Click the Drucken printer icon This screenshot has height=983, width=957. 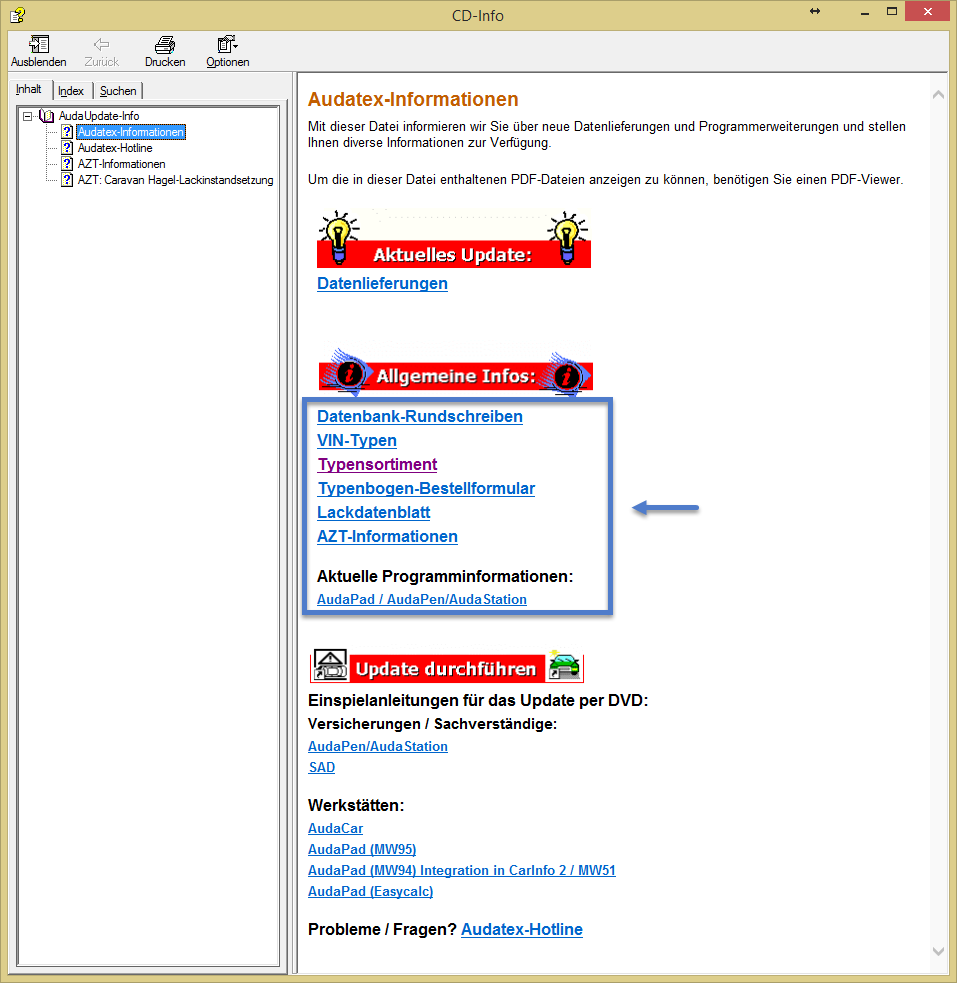[x=165, y=45]
